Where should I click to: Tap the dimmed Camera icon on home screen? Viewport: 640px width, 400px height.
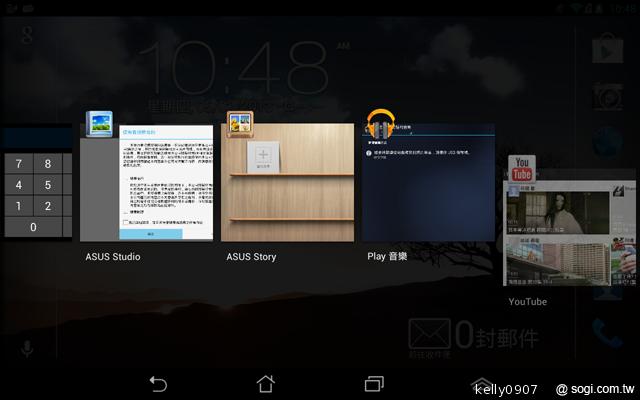coord(608,97)
